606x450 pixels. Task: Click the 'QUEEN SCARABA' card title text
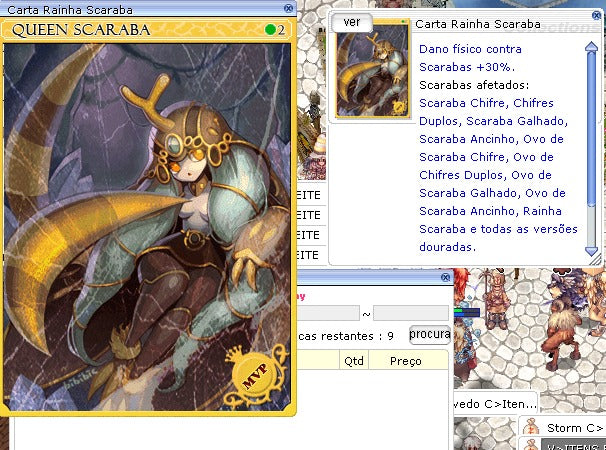pyautogui.click(x=81, y=30)
